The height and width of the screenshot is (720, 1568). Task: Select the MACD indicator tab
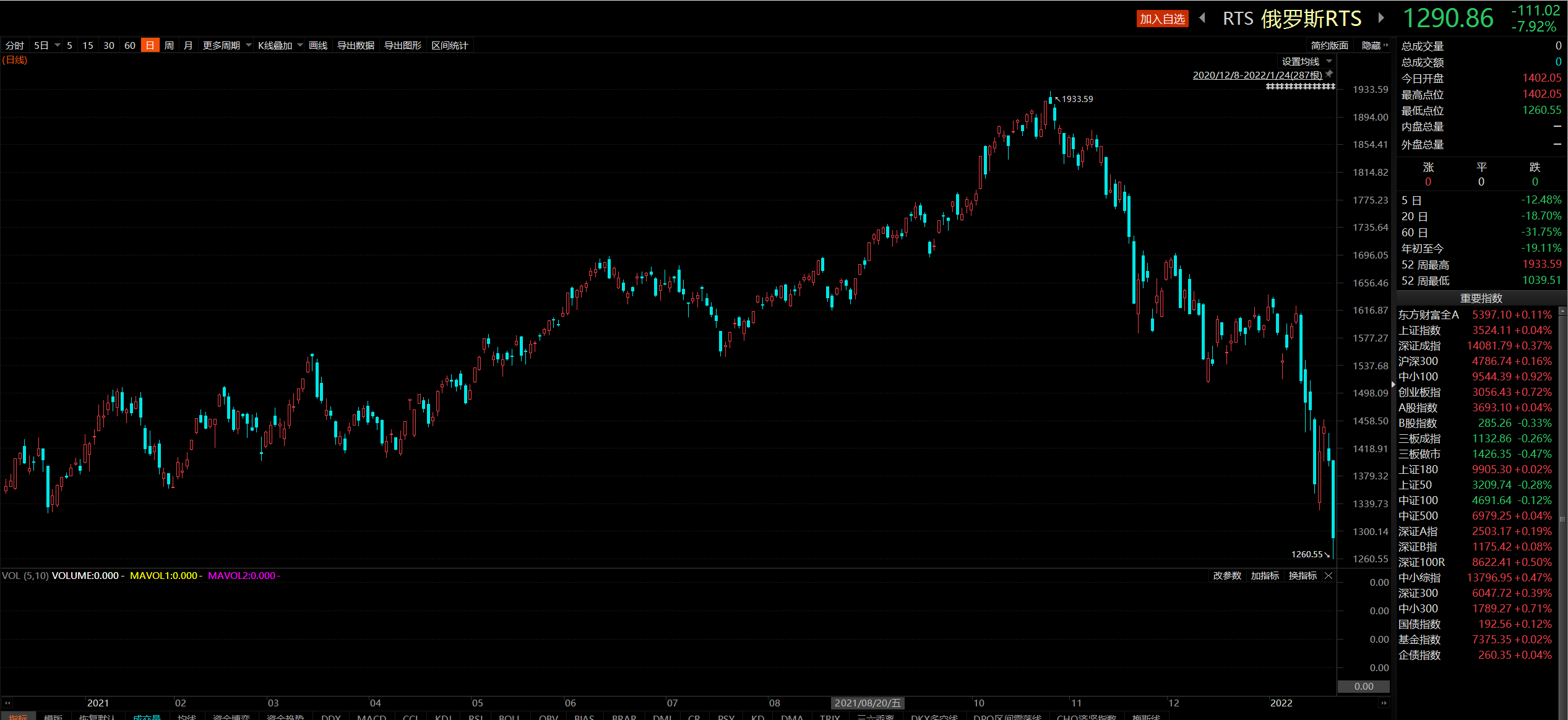(x=371, y=717)
